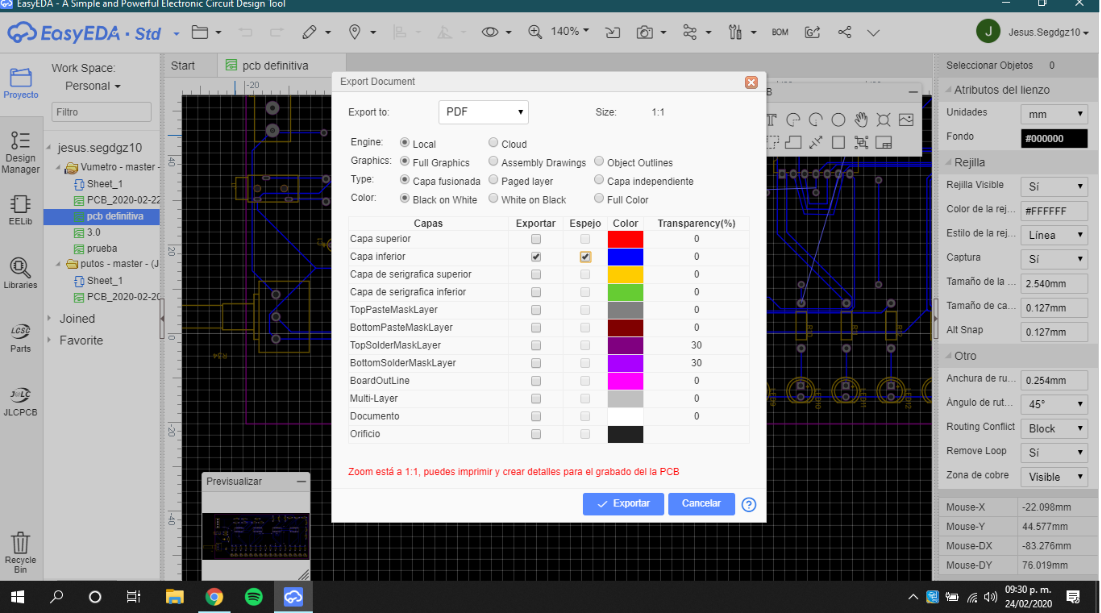Screen dimensions: 1101x613
Task: Expand the Joined projects tree node
Action: [50, 319]
